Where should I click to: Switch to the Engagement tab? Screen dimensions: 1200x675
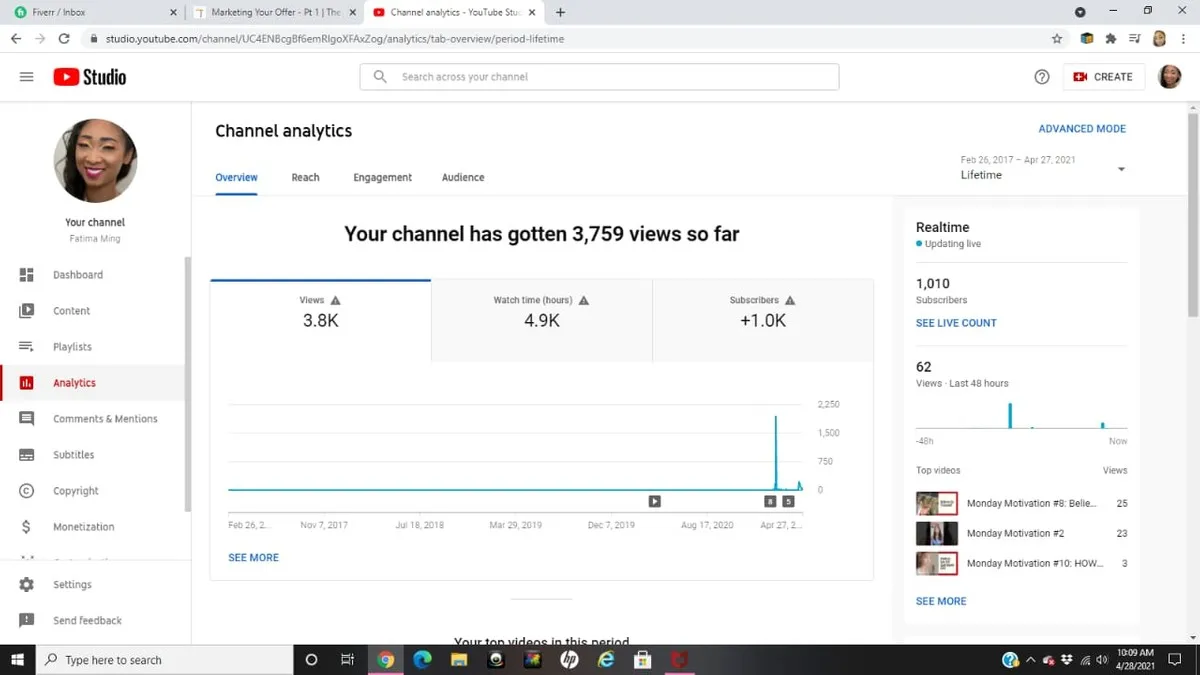(x=382, y=178)
